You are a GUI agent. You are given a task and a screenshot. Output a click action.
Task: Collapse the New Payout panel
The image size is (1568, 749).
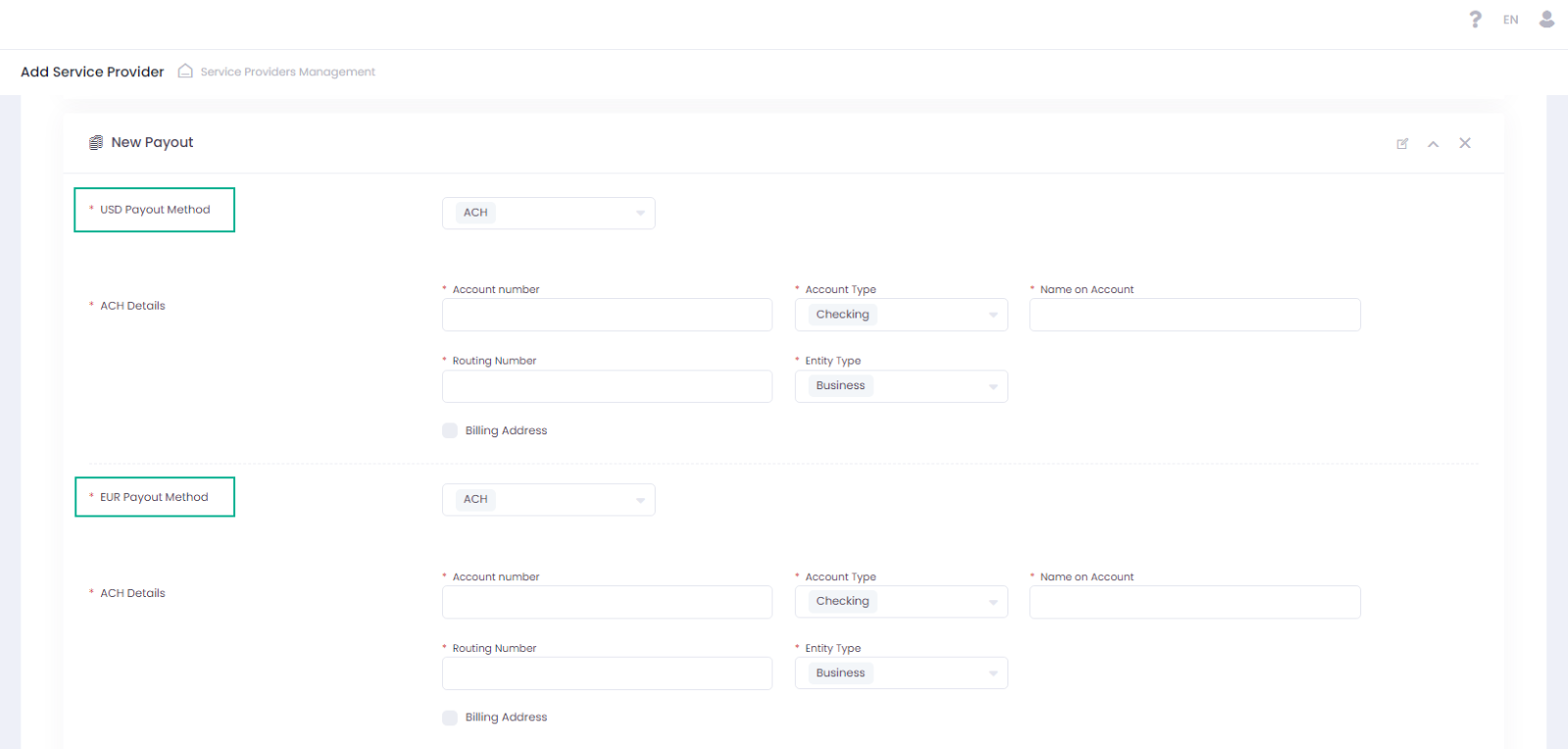point(1433,144)
